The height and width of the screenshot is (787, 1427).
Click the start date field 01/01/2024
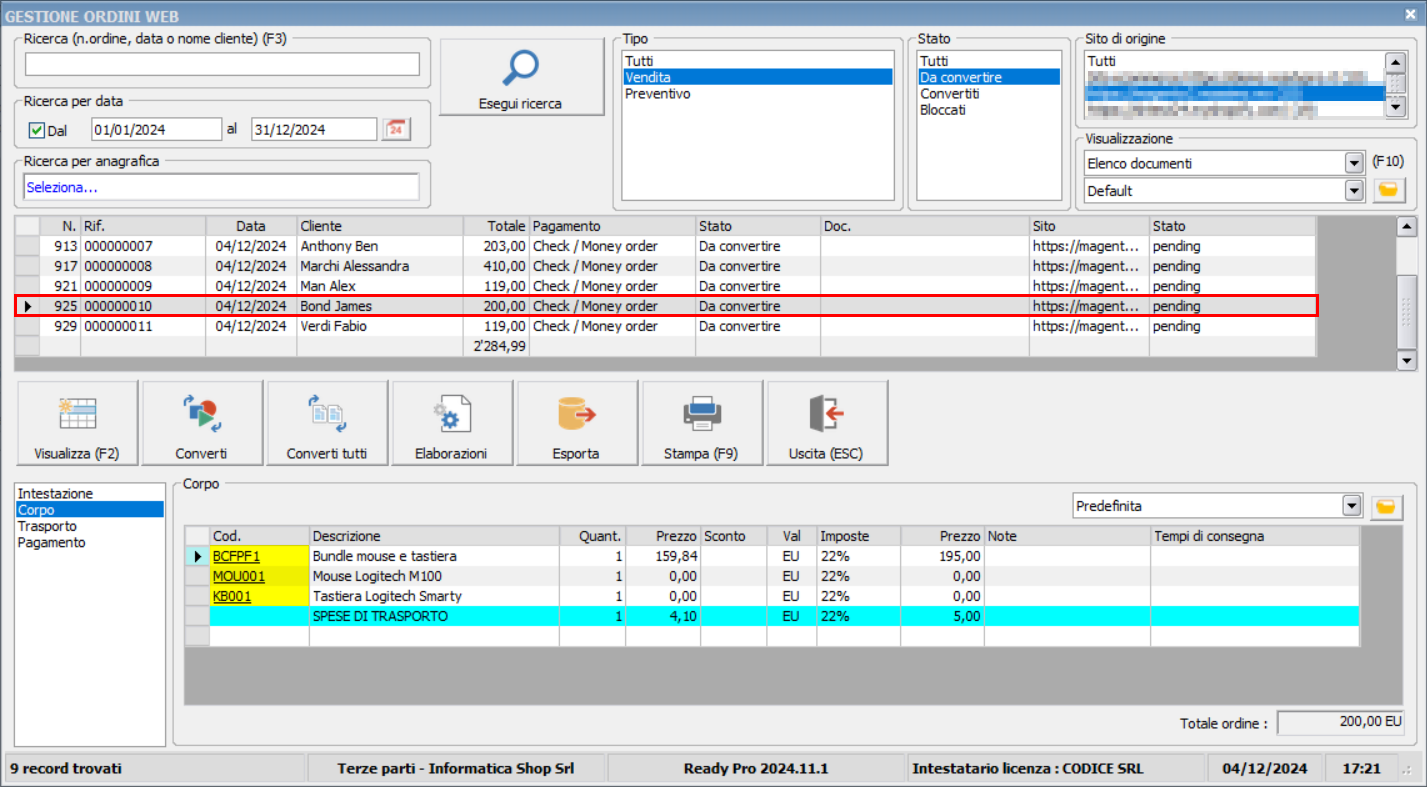click(156, 129)
